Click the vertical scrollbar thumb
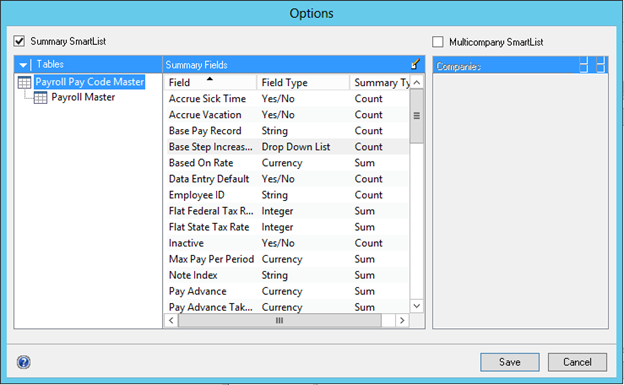Viewport: 624px width, 385px height. coord(417,116)
